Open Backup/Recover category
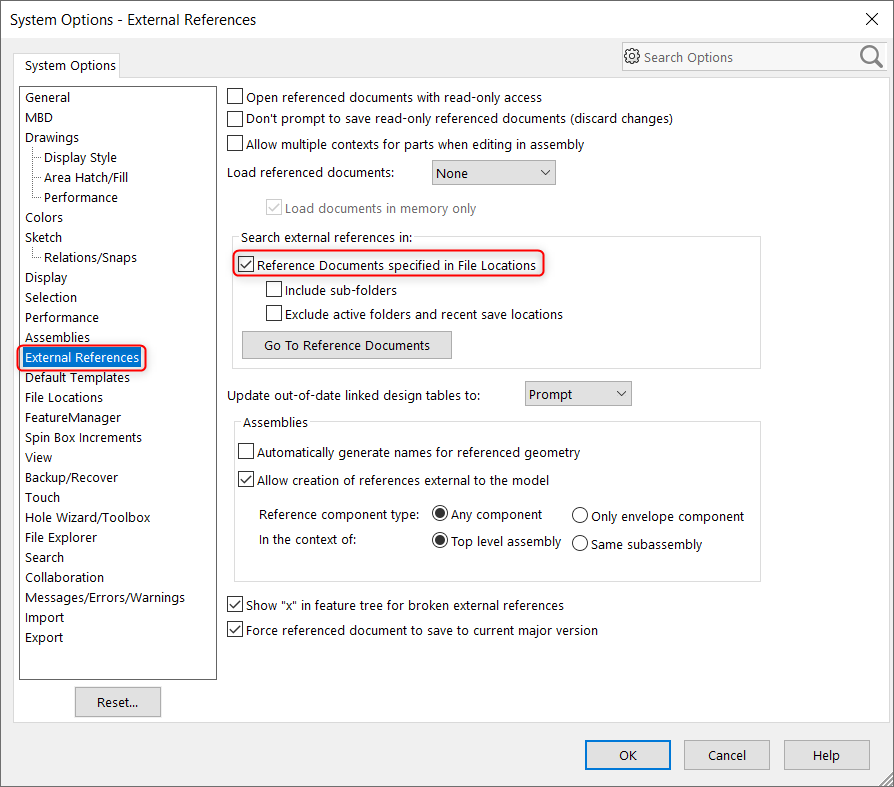Viewport: 894px width, 787px height. [71, 477]
